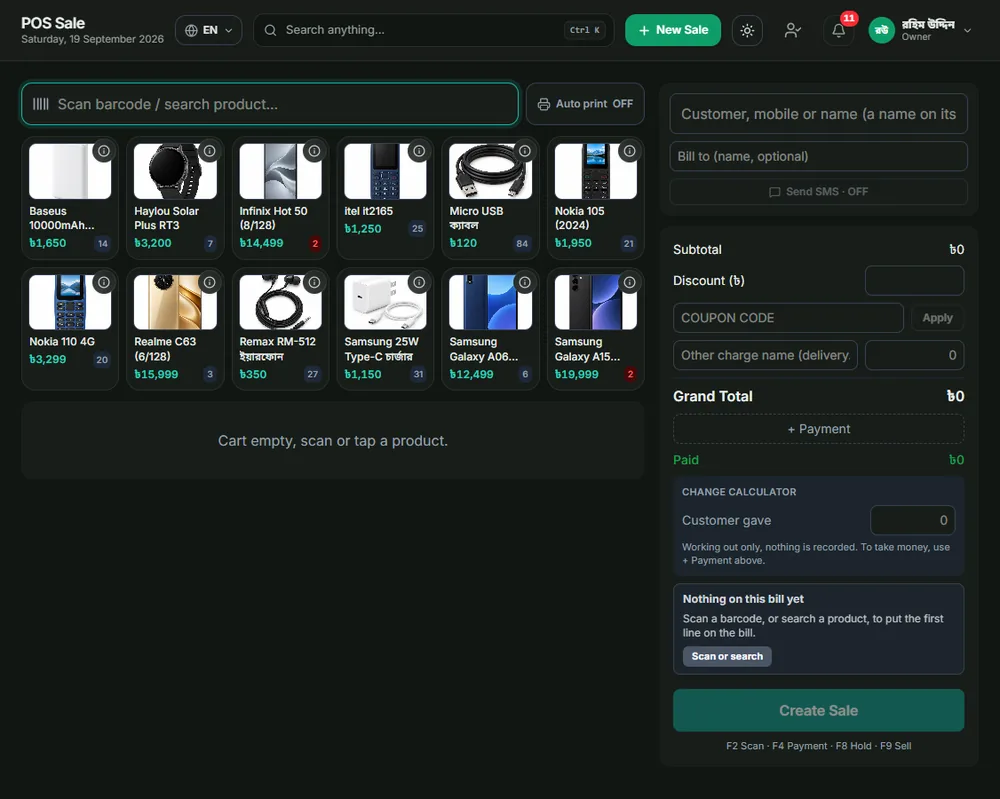
Task: Click the barcode icon in scan field
Action: 41,104
